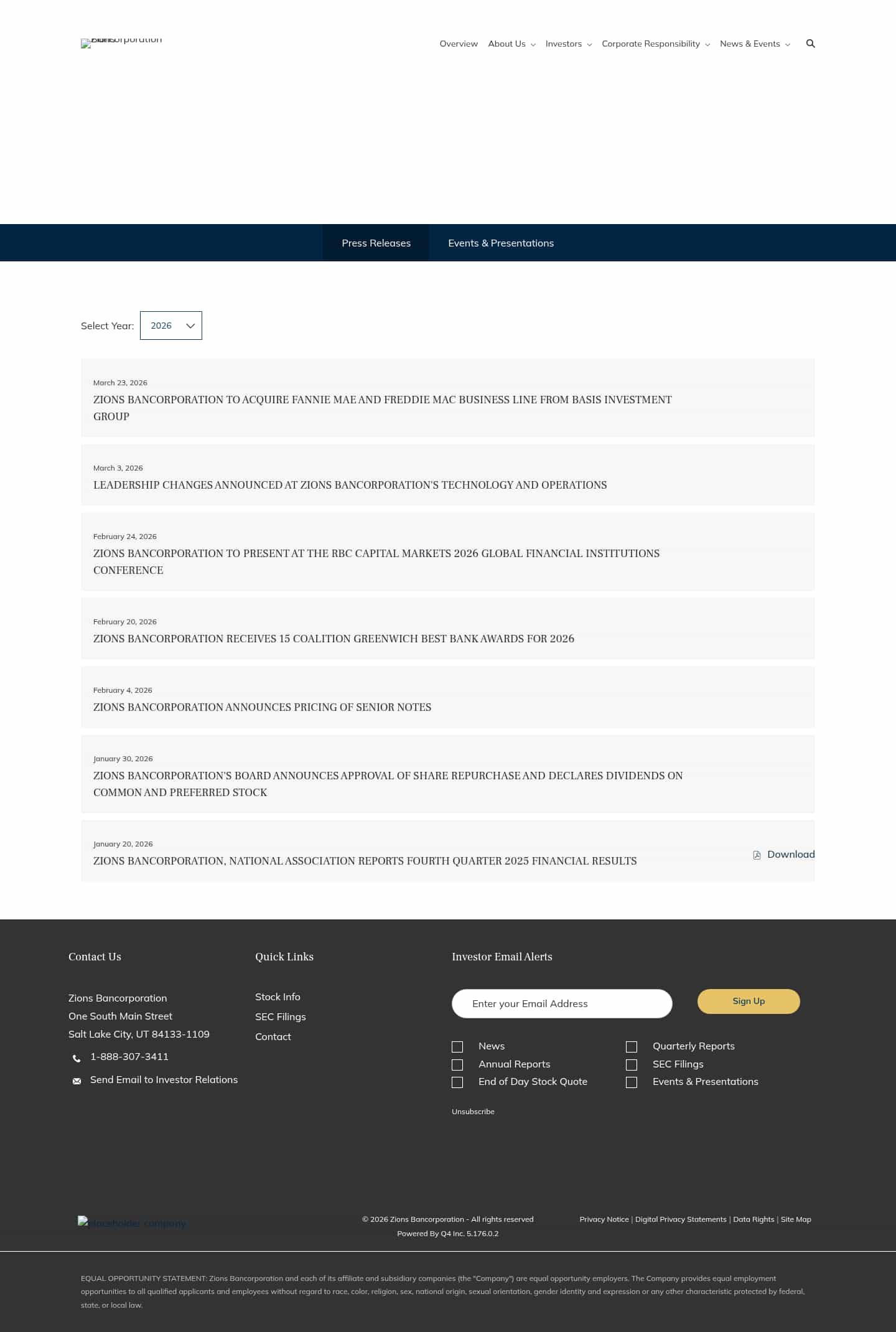Open the Data Rights footer link
896x1332 pixels.
(x=754, y=1219)
